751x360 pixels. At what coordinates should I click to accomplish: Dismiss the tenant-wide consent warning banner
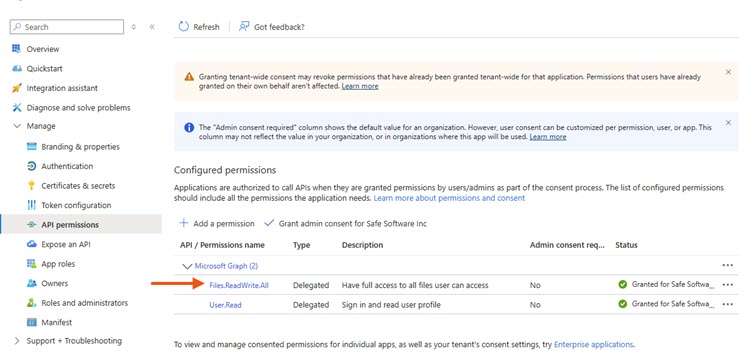[x=728, y=72]
